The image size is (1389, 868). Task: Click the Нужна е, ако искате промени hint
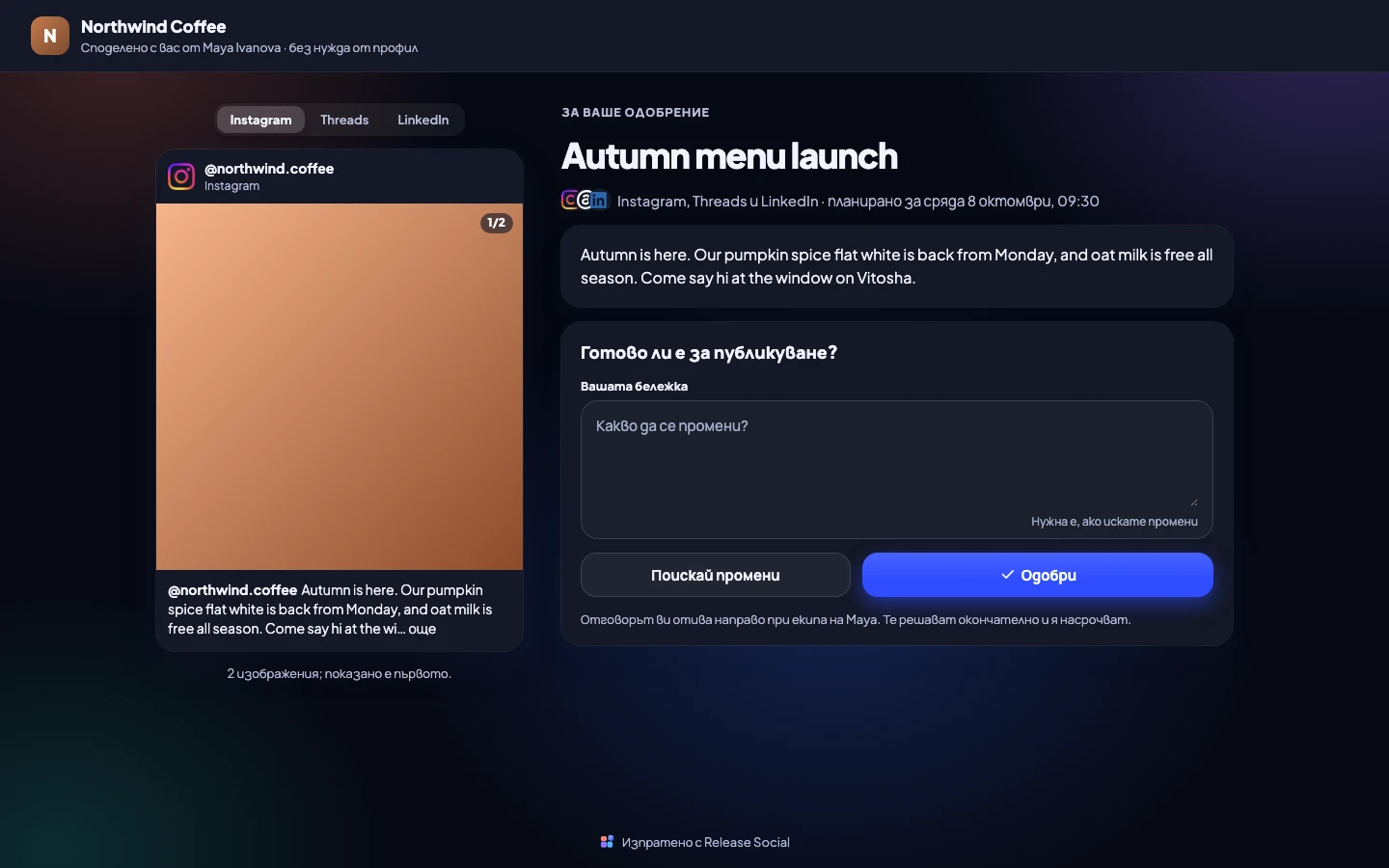[x=1114, y=522]
